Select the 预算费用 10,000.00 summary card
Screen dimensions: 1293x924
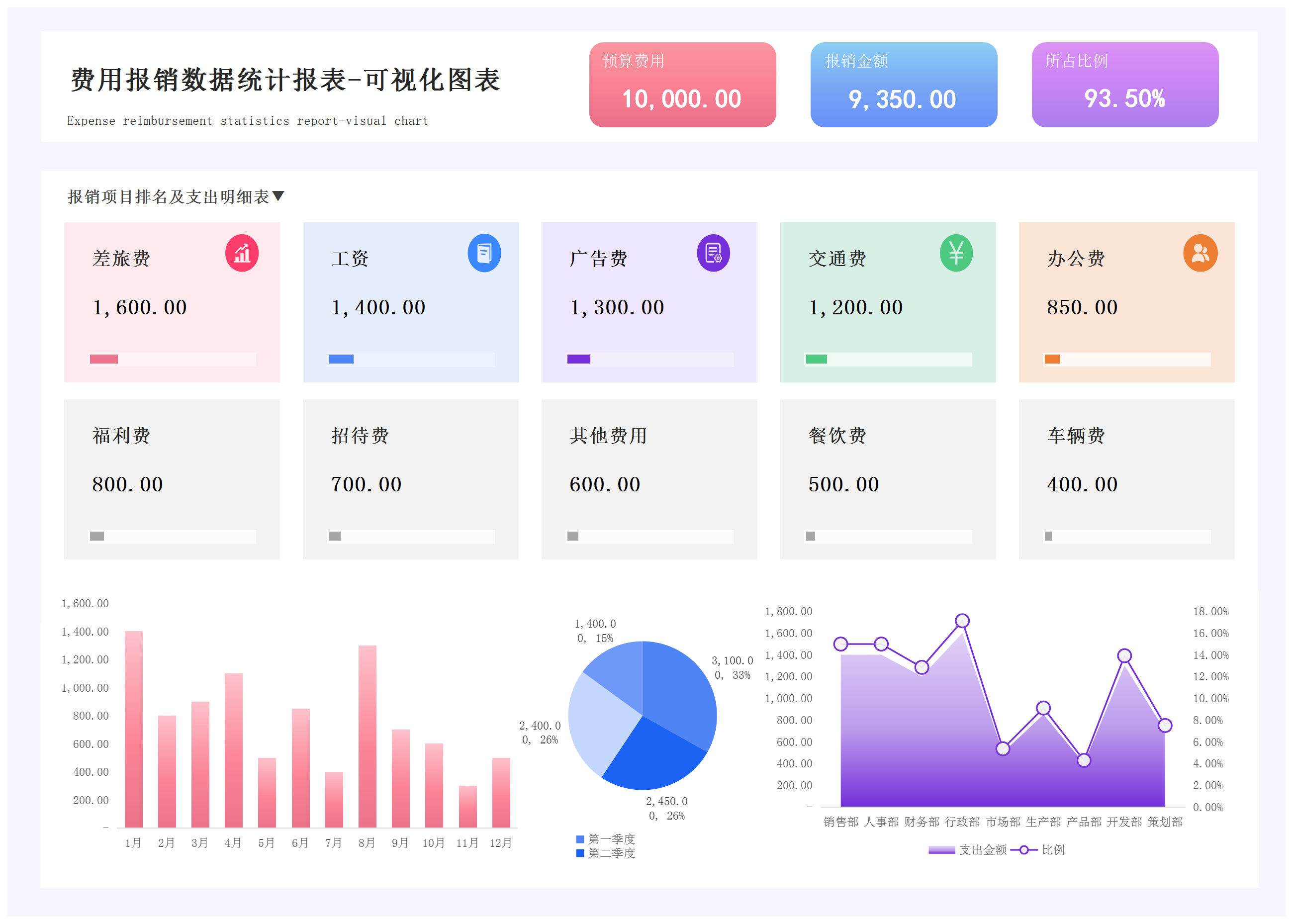(x=682, y=85)
